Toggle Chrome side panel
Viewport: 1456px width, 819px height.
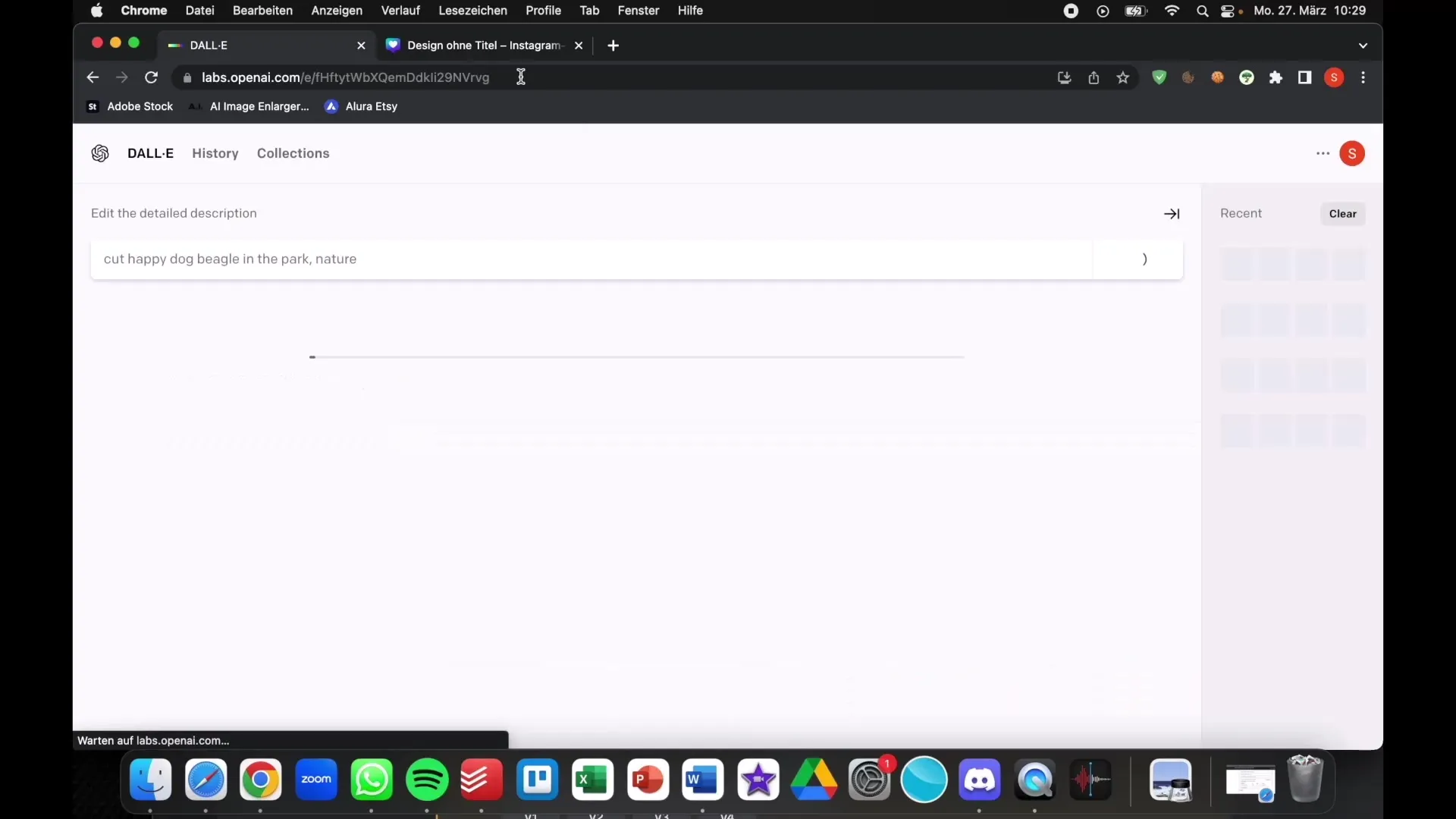(x=1305, y=77)
